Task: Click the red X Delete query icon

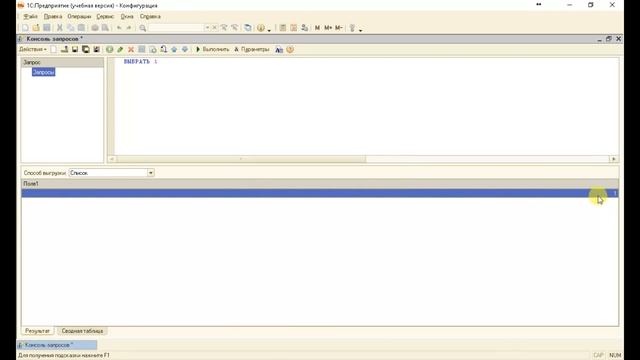Action: 131,49
